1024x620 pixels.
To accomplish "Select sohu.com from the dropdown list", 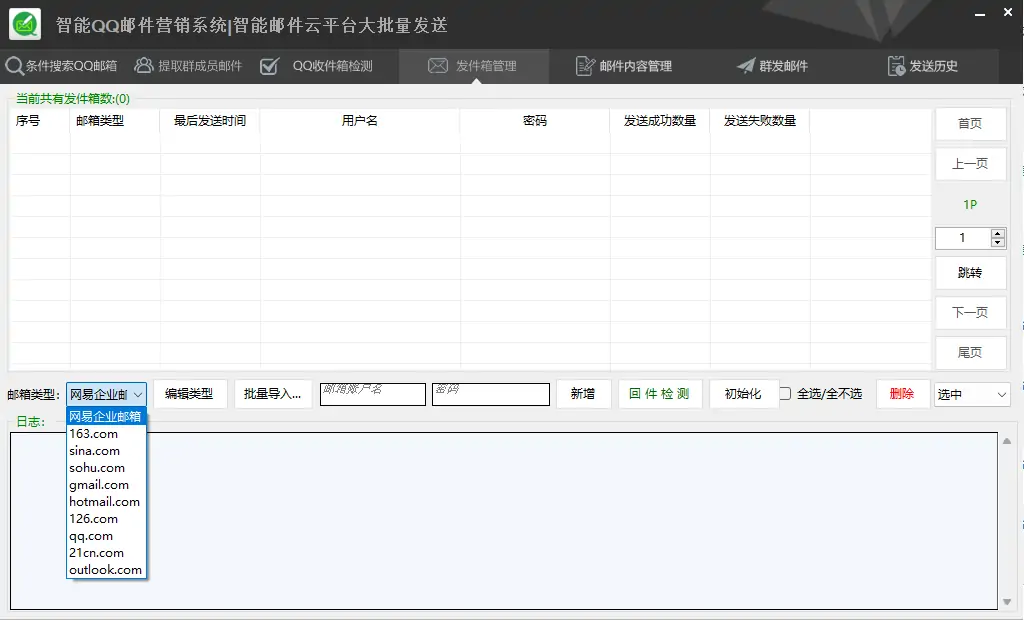I will click(106, 468).
